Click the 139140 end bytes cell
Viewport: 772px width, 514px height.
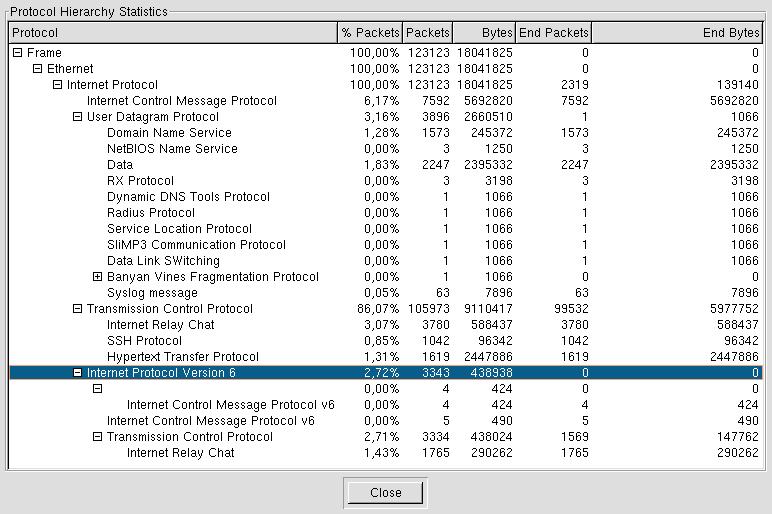pos(738,85)
